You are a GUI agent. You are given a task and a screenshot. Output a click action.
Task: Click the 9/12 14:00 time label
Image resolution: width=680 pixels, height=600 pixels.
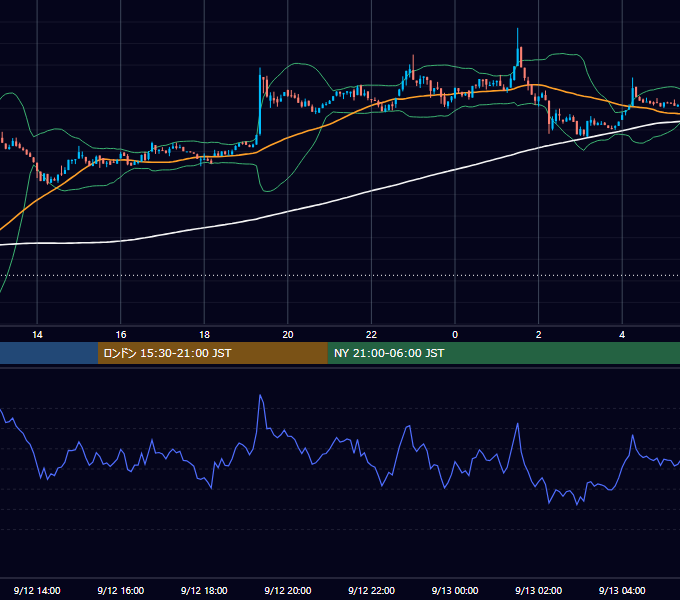[37, 590]
